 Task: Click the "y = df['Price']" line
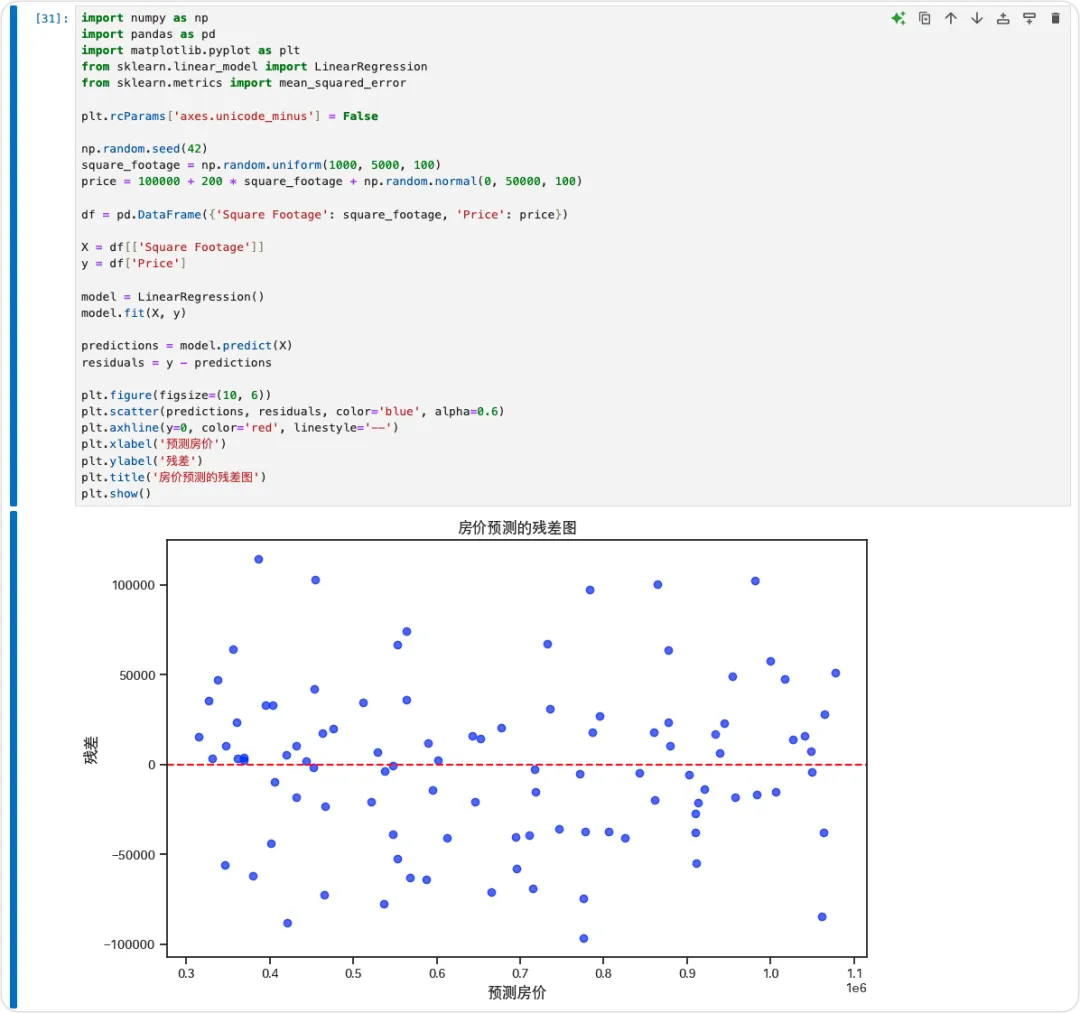(134, 264)
